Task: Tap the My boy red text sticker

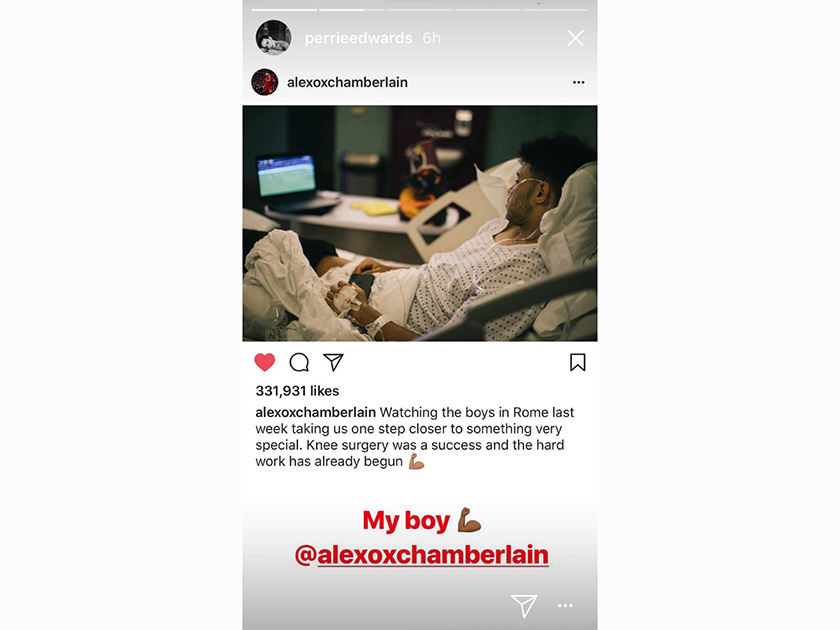Action: (x=422, y=520)
